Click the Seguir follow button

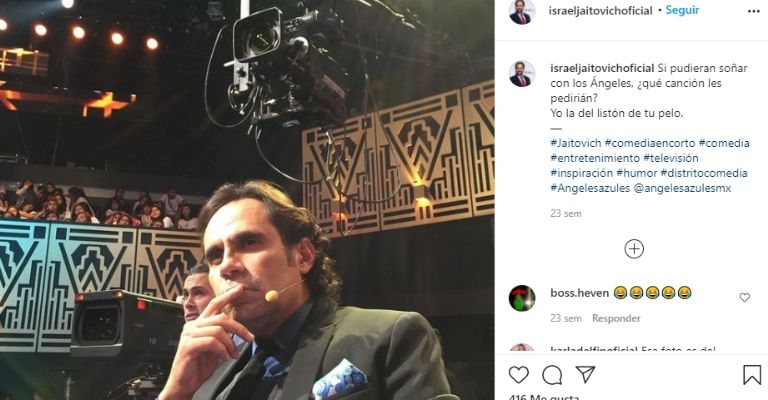click(x=682, y=11)
